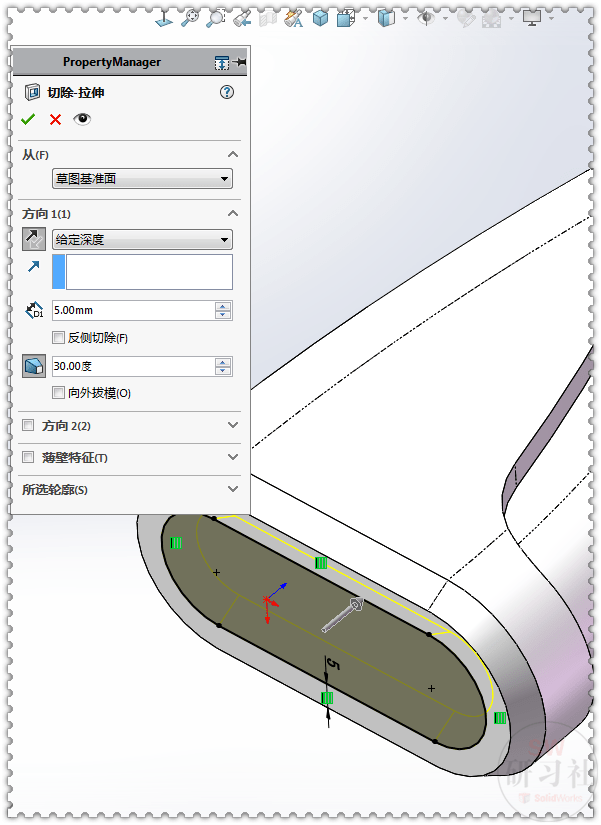Click Zoom to Fit magnifier icon

[190, 19]
